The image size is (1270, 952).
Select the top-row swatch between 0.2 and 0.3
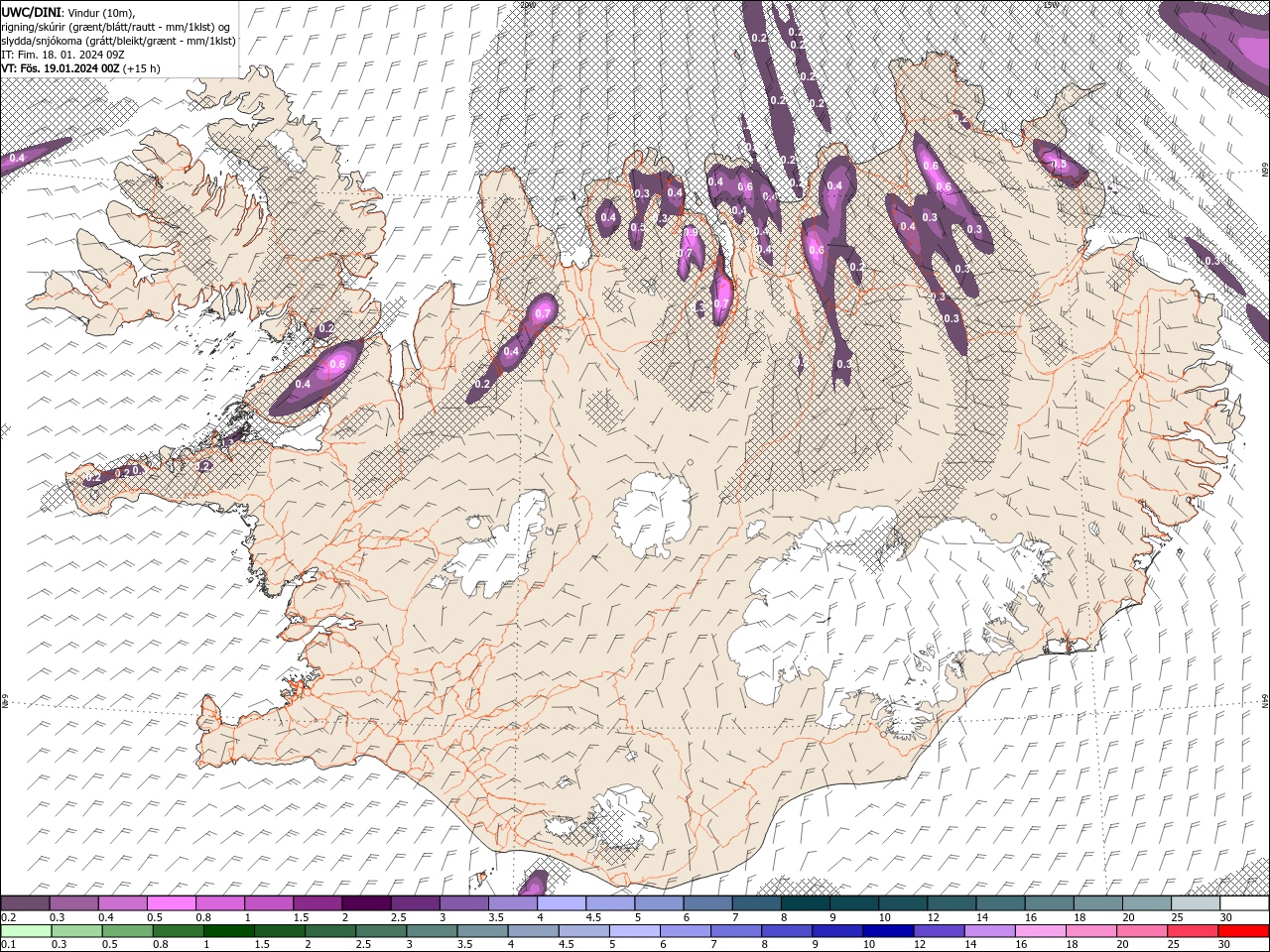(x=25, y=903)
